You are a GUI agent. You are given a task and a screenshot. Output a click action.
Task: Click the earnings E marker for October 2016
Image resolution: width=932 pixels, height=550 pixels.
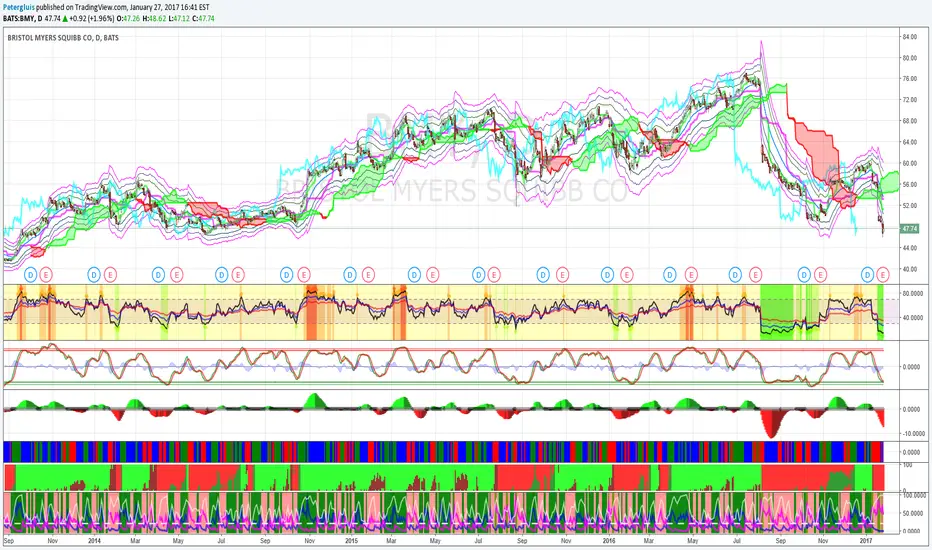(x=820, y=275)
